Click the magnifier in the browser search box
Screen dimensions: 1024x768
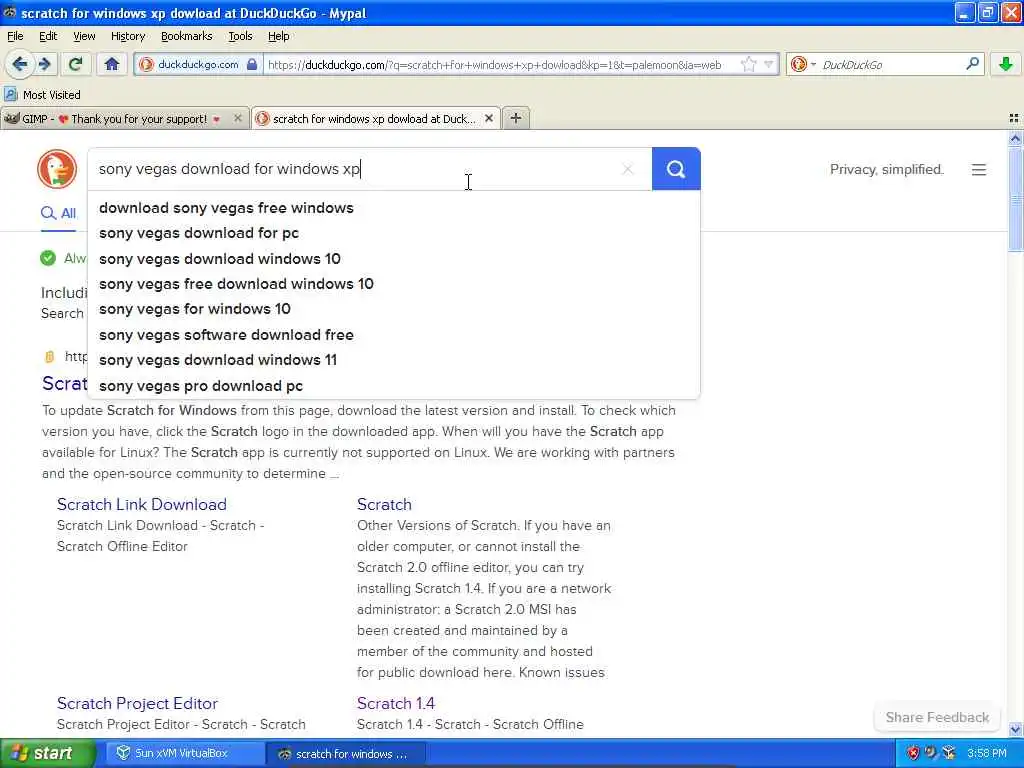[972, 63]
